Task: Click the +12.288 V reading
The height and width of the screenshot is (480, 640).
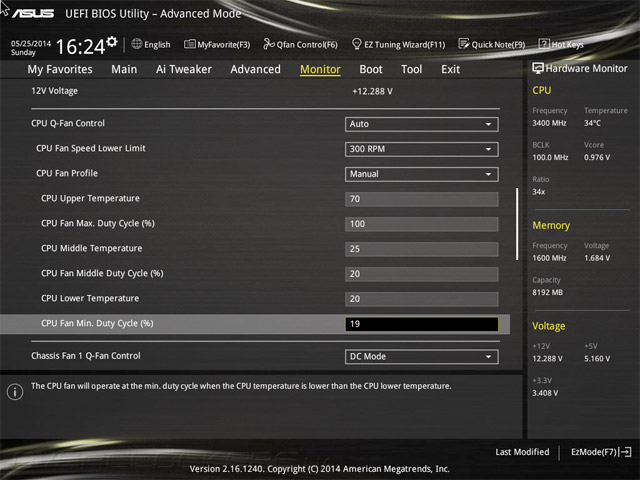Action: pyautogui.click(x=372, y=91)
